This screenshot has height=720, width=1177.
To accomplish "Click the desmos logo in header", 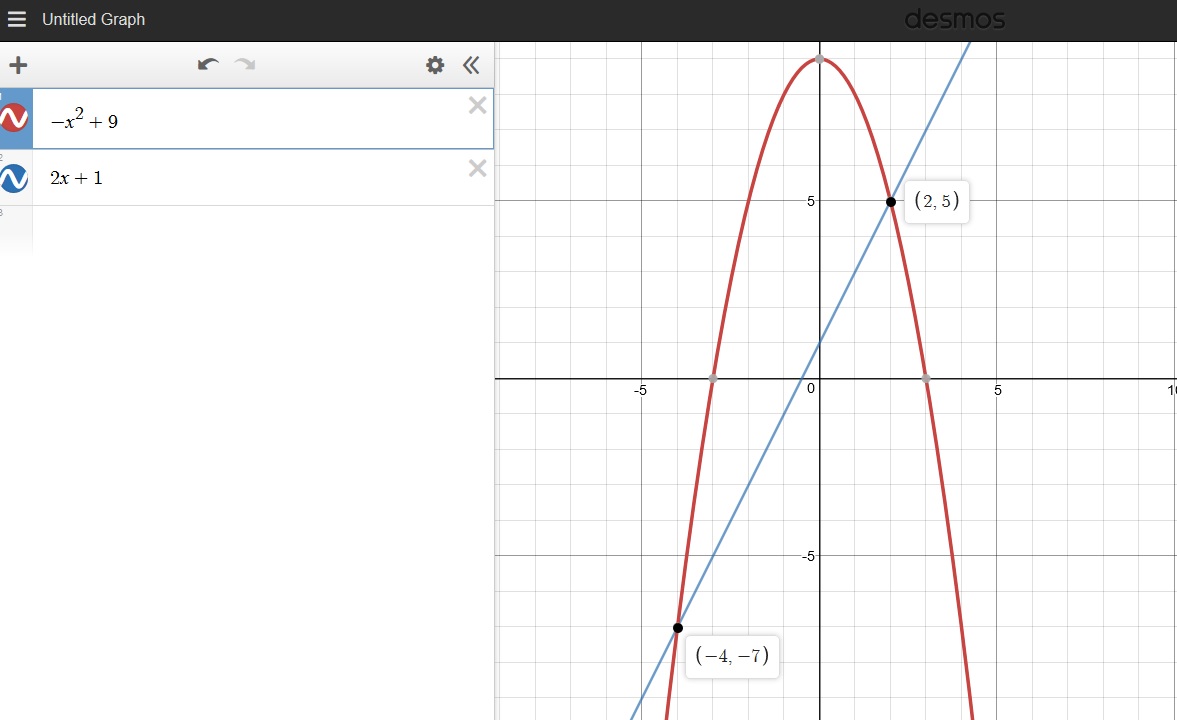I will (954, 20).
